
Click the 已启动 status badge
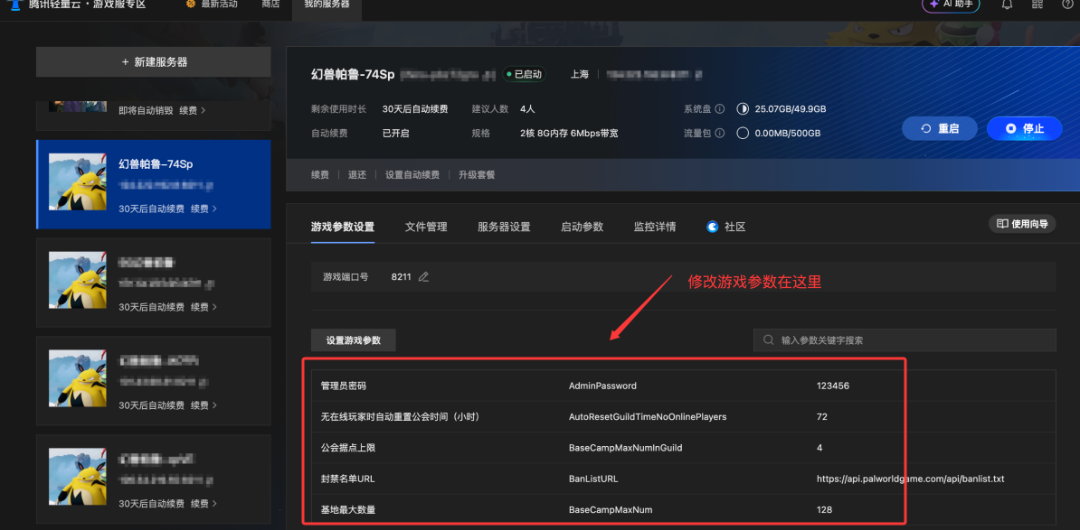(x=523, y=74)
